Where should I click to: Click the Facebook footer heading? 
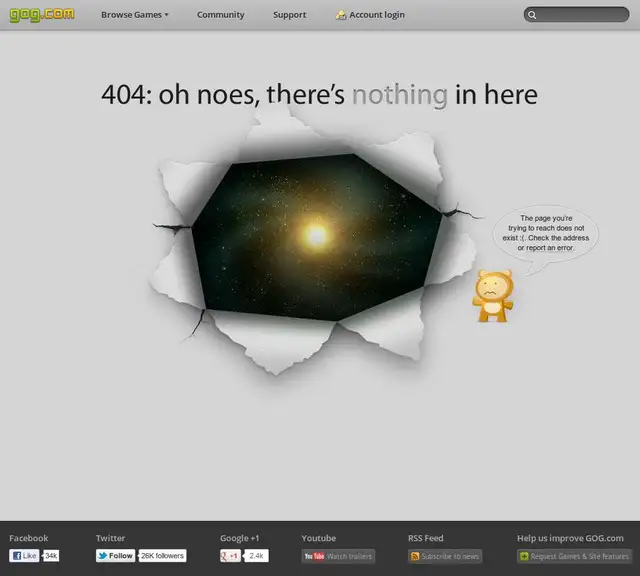[x=29, y=538]
